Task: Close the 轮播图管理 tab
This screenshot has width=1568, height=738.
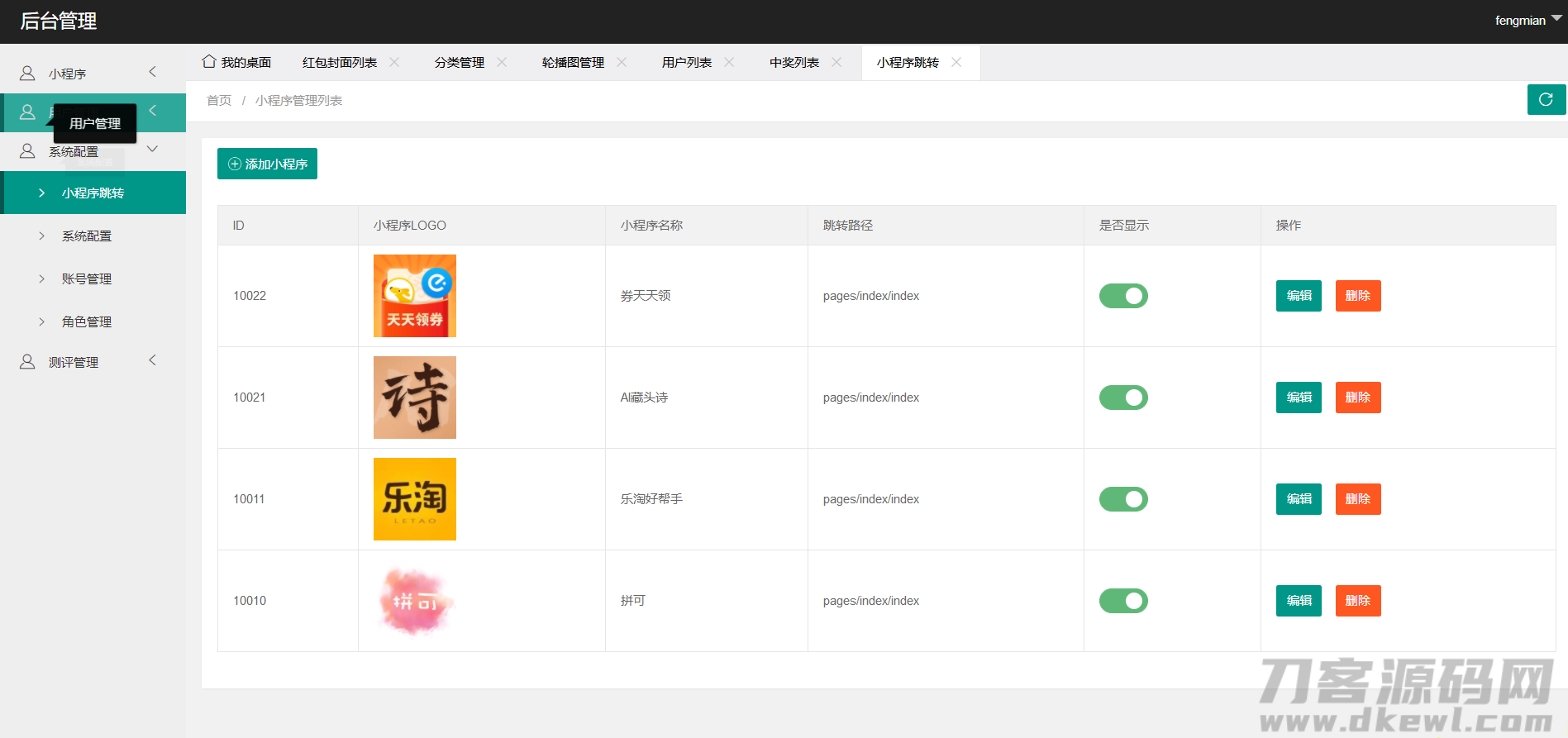Action: [622, 62]
